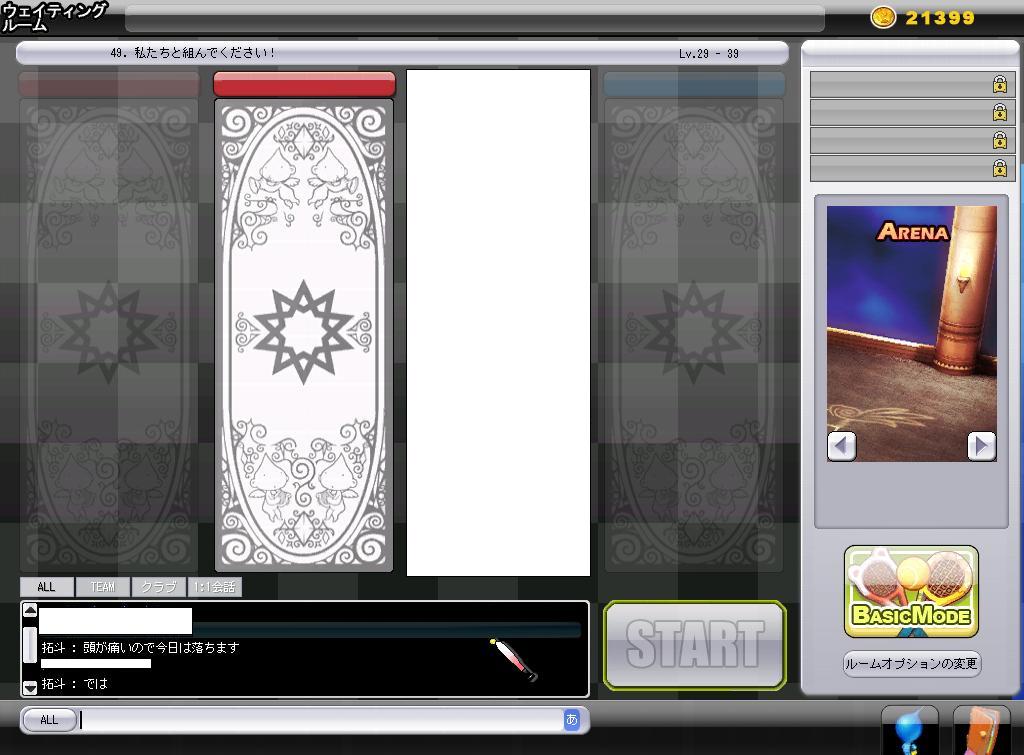Click the lock icon on second slot

[999, 113]
